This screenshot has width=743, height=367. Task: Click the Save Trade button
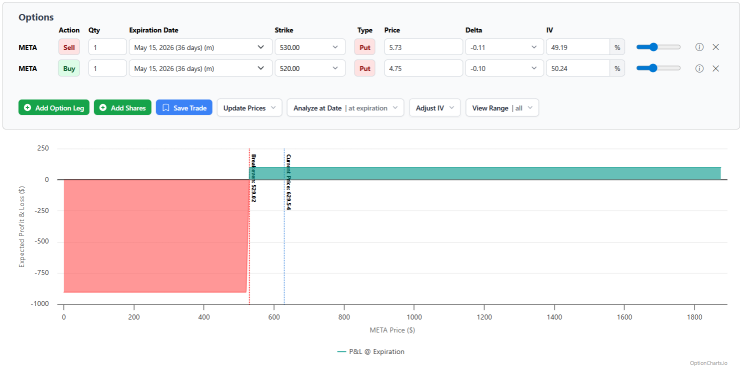[x=184, y=107]
